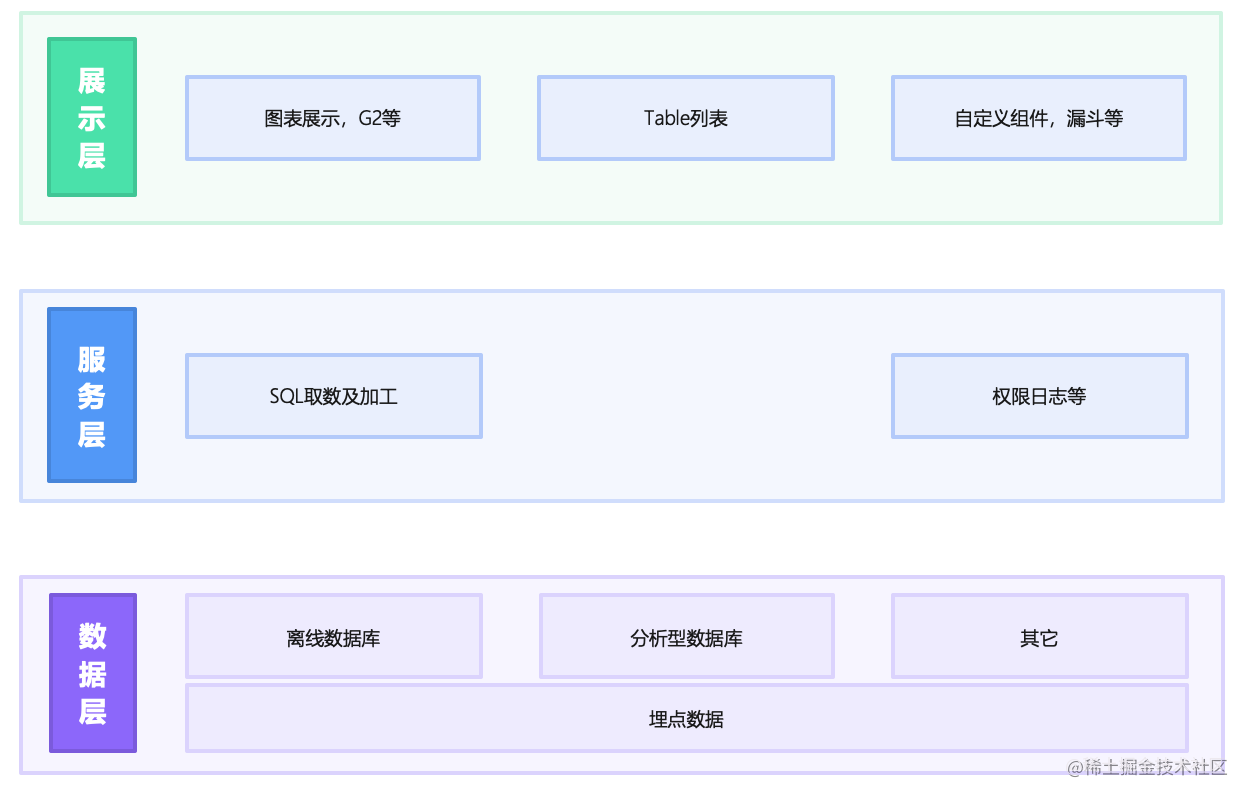Select the 图表展示，G2等 box

pyautogui.click(x=333, y=118)
